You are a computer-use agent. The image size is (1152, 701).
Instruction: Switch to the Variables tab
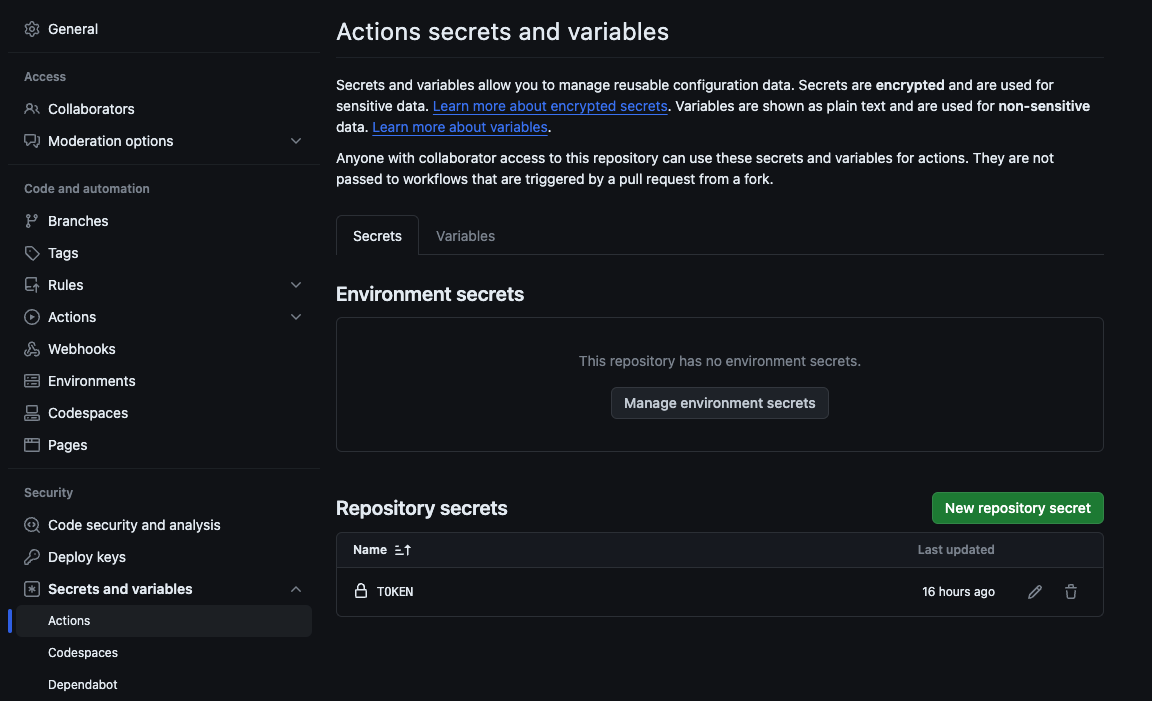click(465, 236)
